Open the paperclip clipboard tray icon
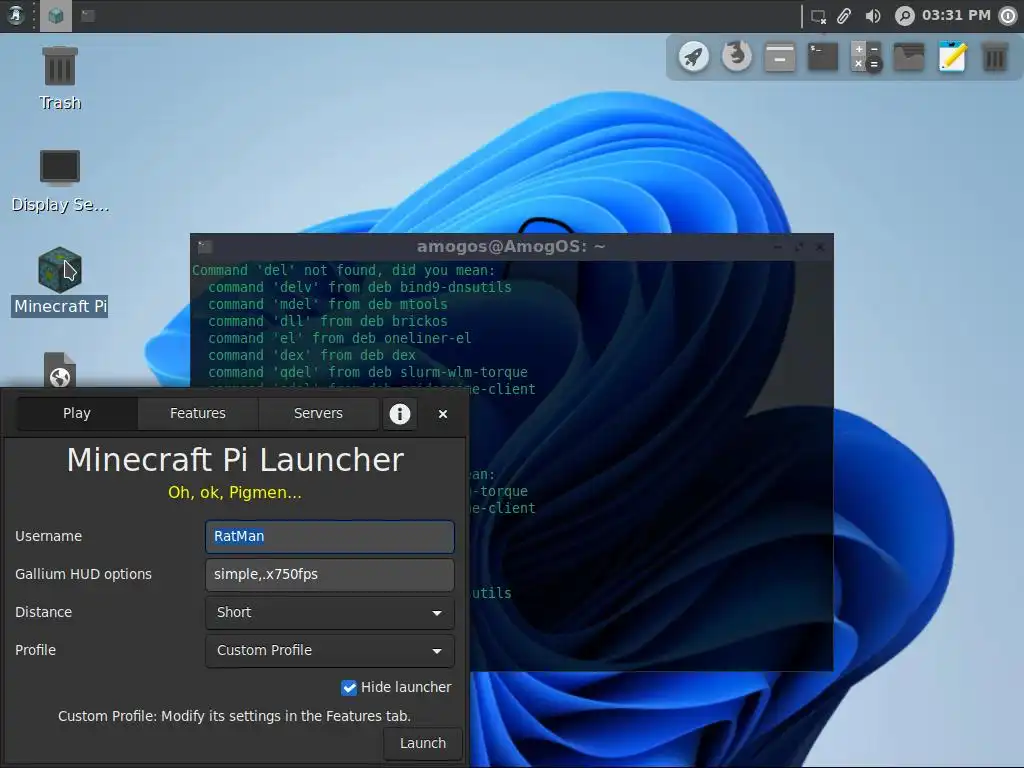Viewport: 1024px width, 768px height. tap(844, 16)
